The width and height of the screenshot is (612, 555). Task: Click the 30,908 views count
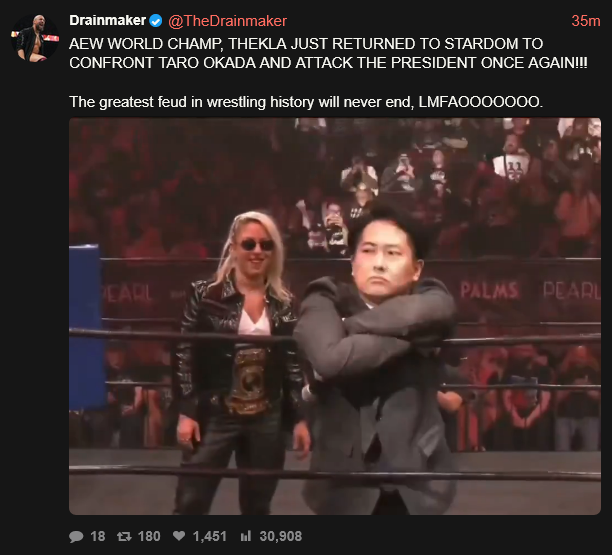281,536
